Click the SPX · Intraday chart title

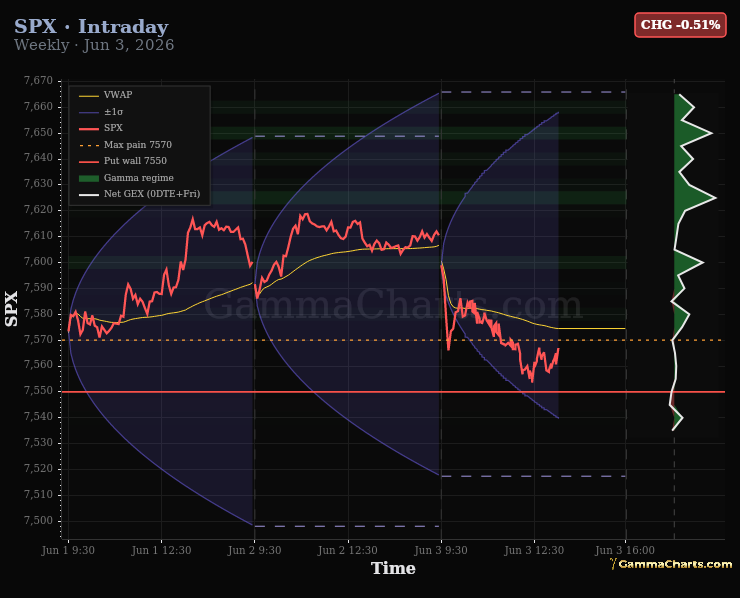coord(91,26)
